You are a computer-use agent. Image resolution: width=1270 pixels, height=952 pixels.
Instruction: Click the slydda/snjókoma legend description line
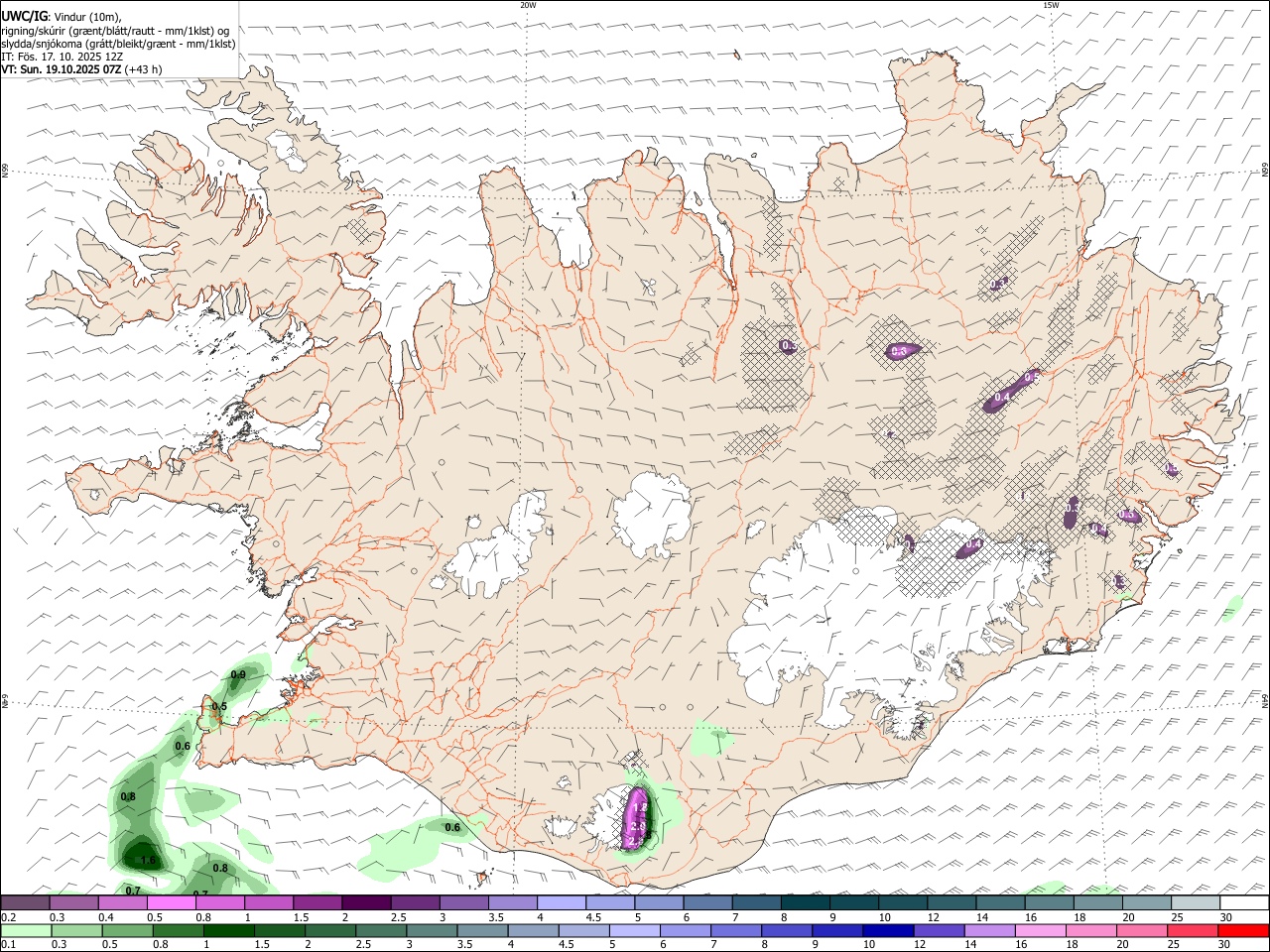(x=118, y=44)
